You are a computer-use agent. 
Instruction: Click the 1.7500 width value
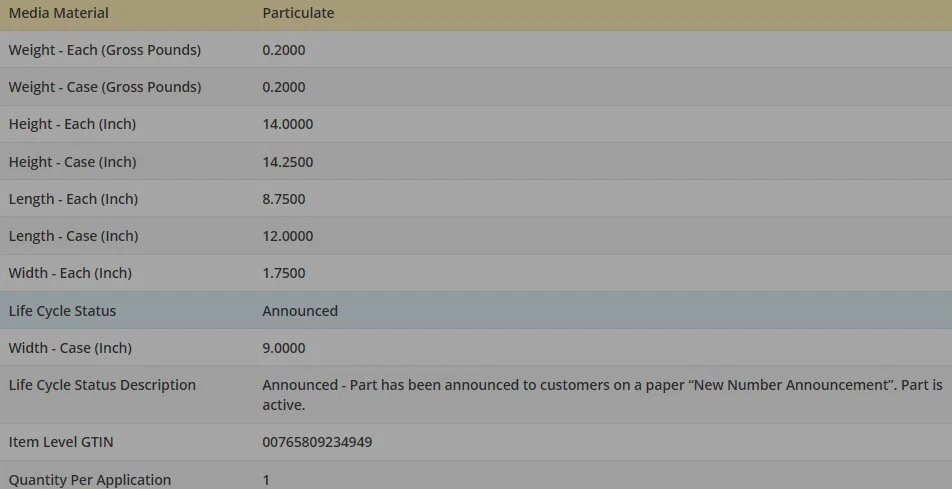(x=284, y=273)
